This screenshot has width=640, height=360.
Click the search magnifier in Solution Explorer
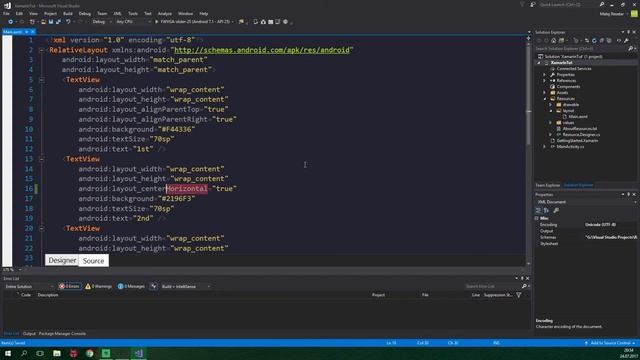coord(631,49)
